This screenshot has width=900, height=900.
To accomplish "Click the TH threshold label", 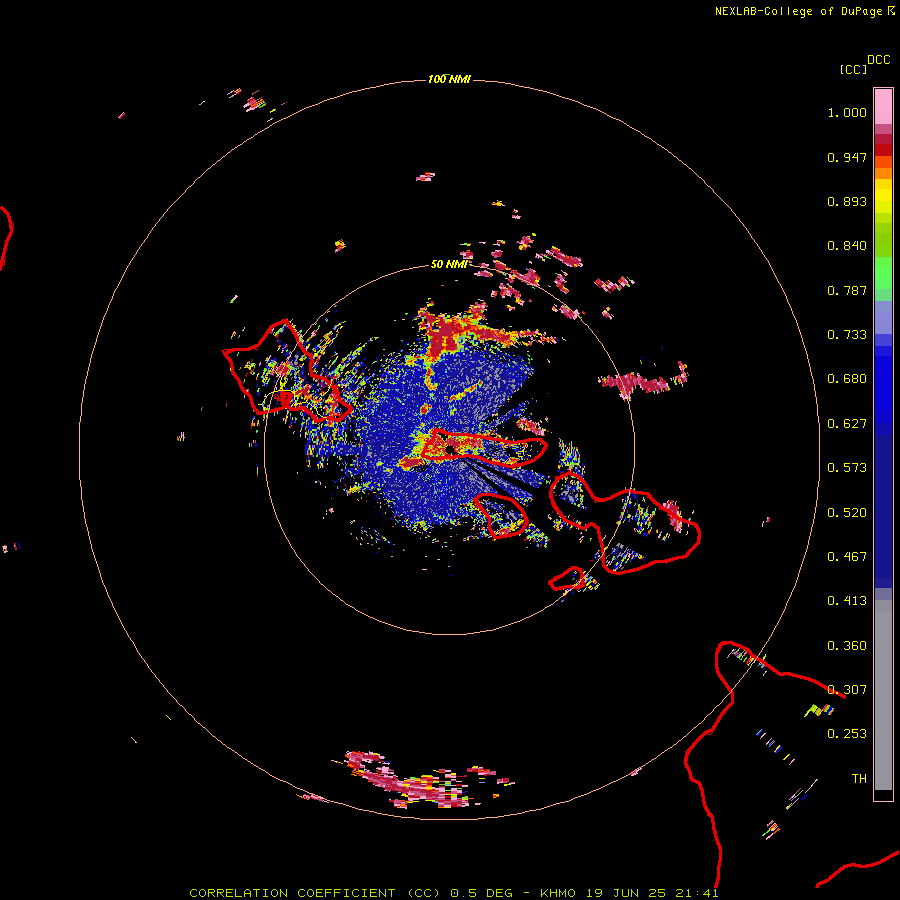I will [x=859, y=779].
